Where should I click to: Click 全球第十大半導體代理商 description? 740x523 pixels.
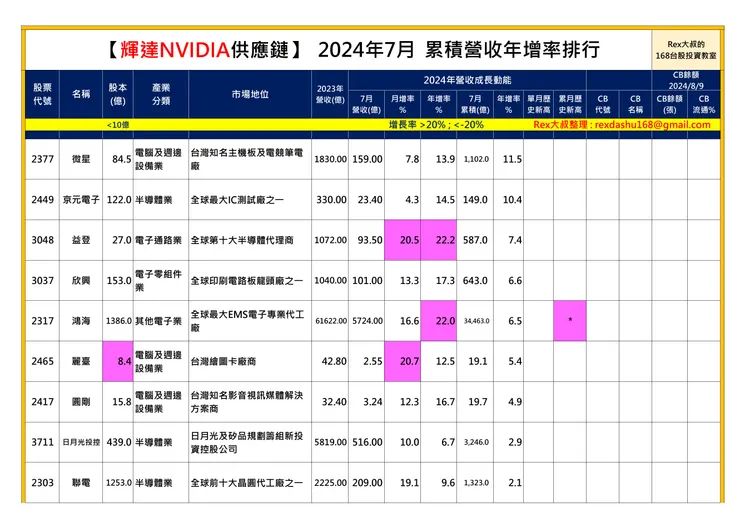pyautogui.click(x=242, y=240)
